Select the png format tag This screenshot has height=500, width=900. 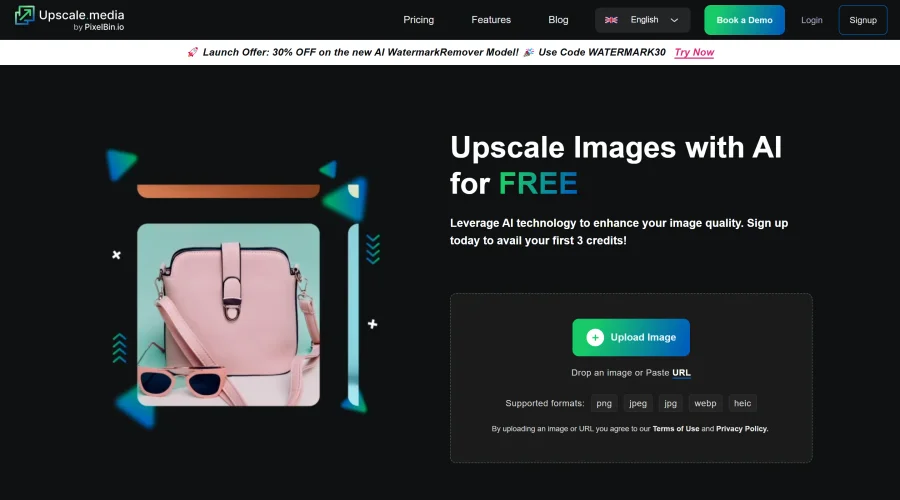pos(604,404)
